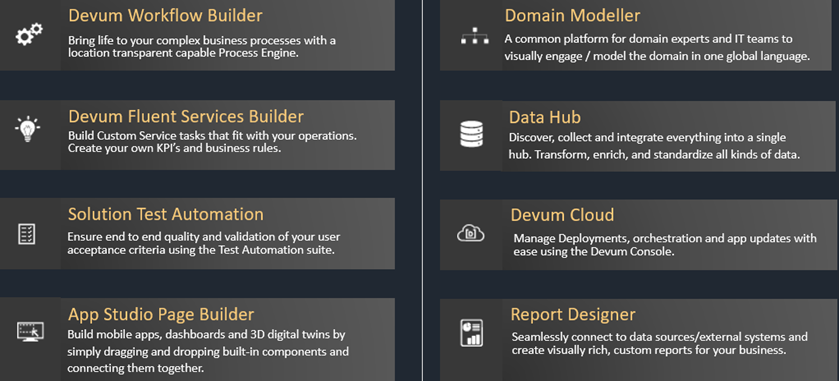Click the text 'connecting them together.'
839x381 pixels.
(135, 369)
